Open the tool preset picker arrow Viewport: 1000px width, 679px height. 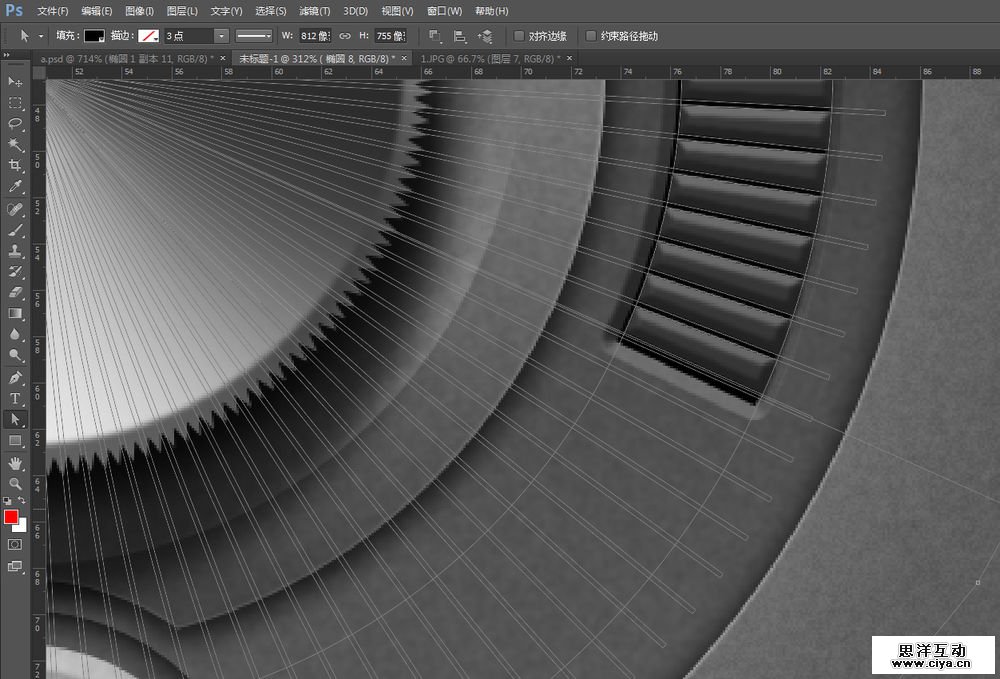click(41, 36)
